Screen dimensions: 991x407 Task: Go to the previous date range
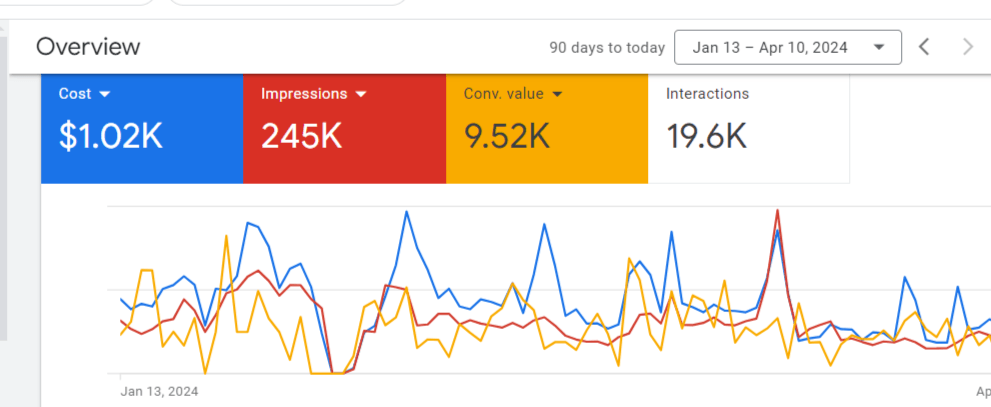924,46
